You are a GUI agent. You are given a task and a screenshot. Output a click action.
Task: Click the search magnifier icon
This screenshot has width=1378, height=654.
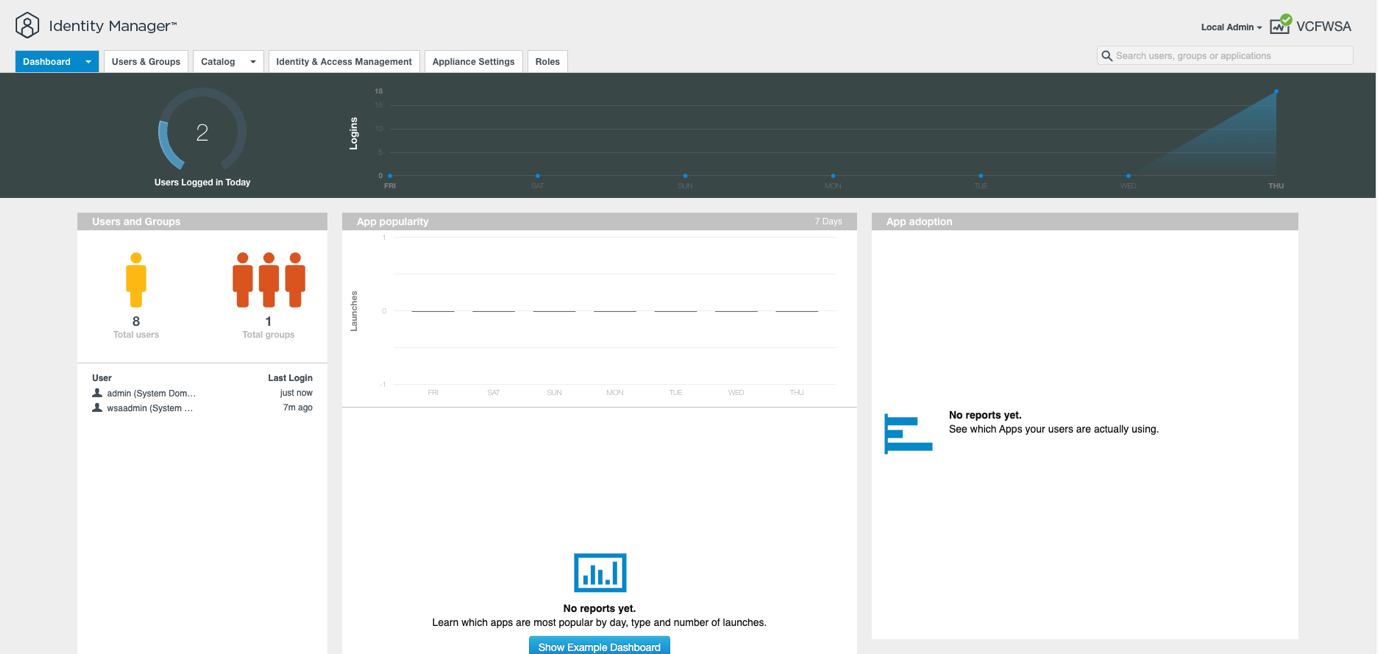pos(1107,56)
